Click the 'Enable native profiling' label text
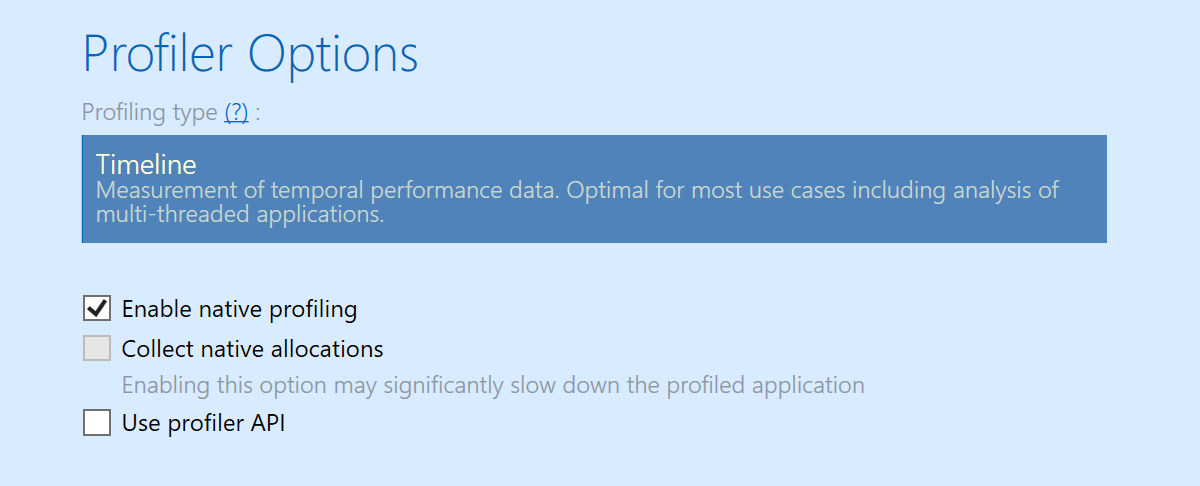 [x=239, y=309]
